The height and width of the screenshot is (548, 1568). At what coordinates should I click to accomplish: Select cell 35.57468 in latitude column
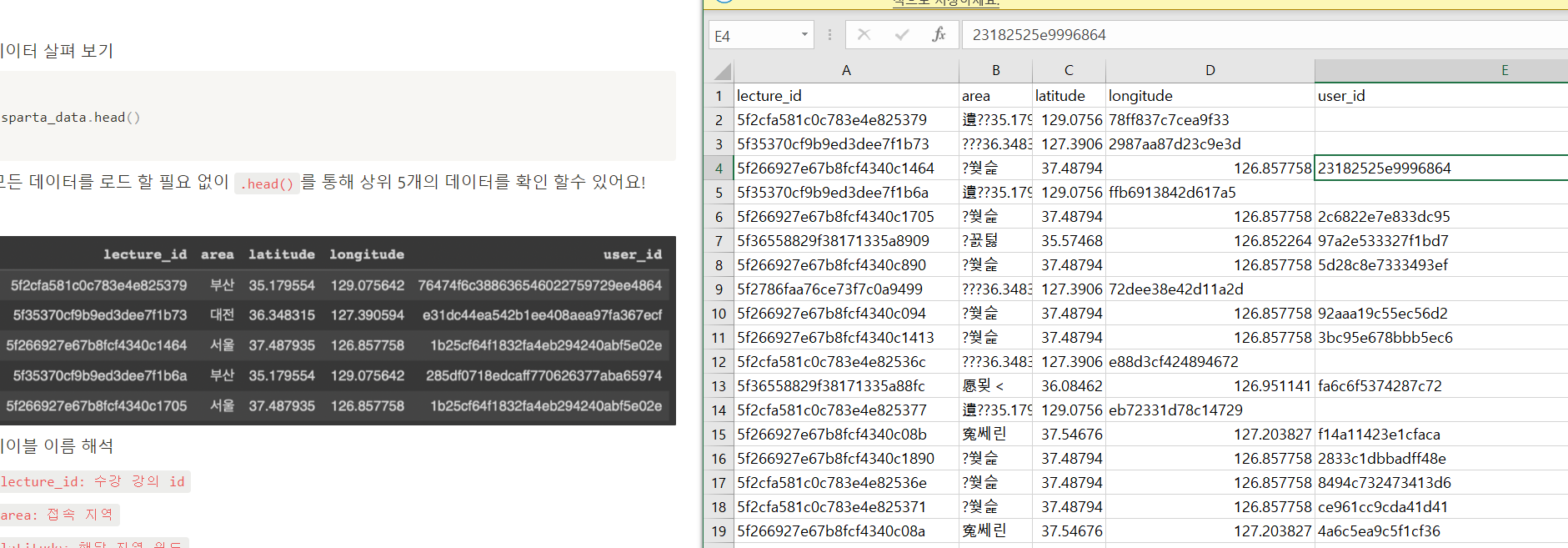1069,241
